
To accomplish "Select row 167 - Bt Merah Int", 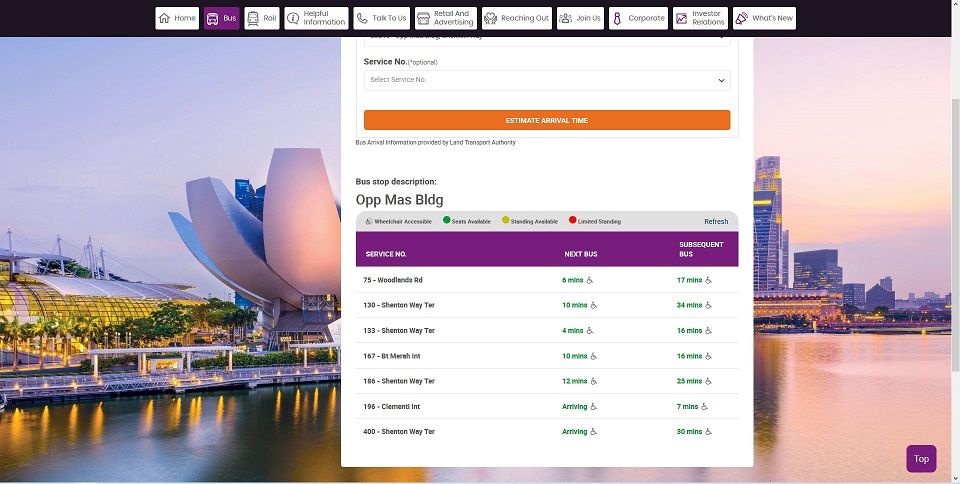I will pos(547,356).
